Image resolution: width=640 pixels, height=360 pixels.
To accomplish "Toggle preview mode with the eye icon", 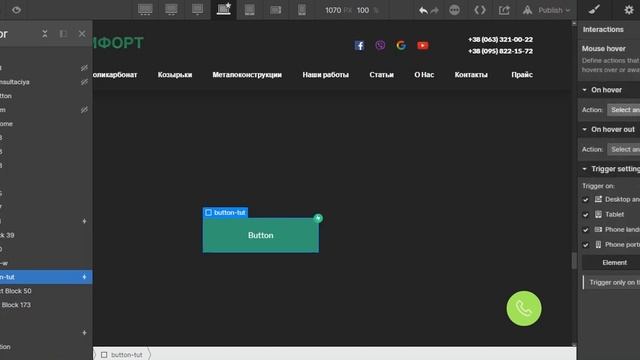I will point(16,10).
